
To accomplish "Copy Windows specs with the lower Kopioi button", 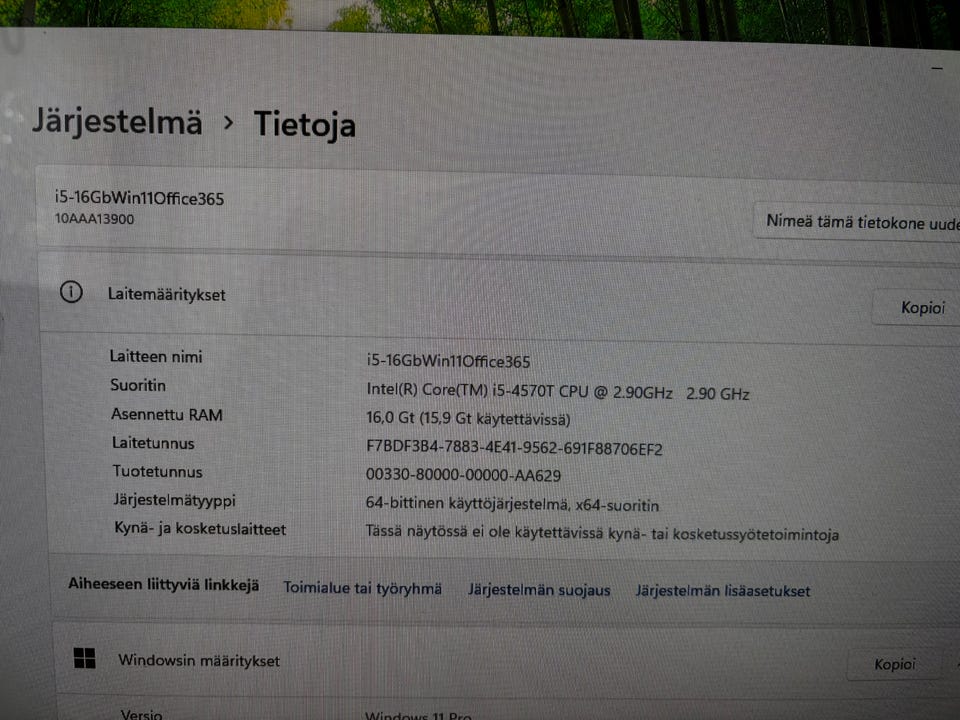I will pos(894,664).
